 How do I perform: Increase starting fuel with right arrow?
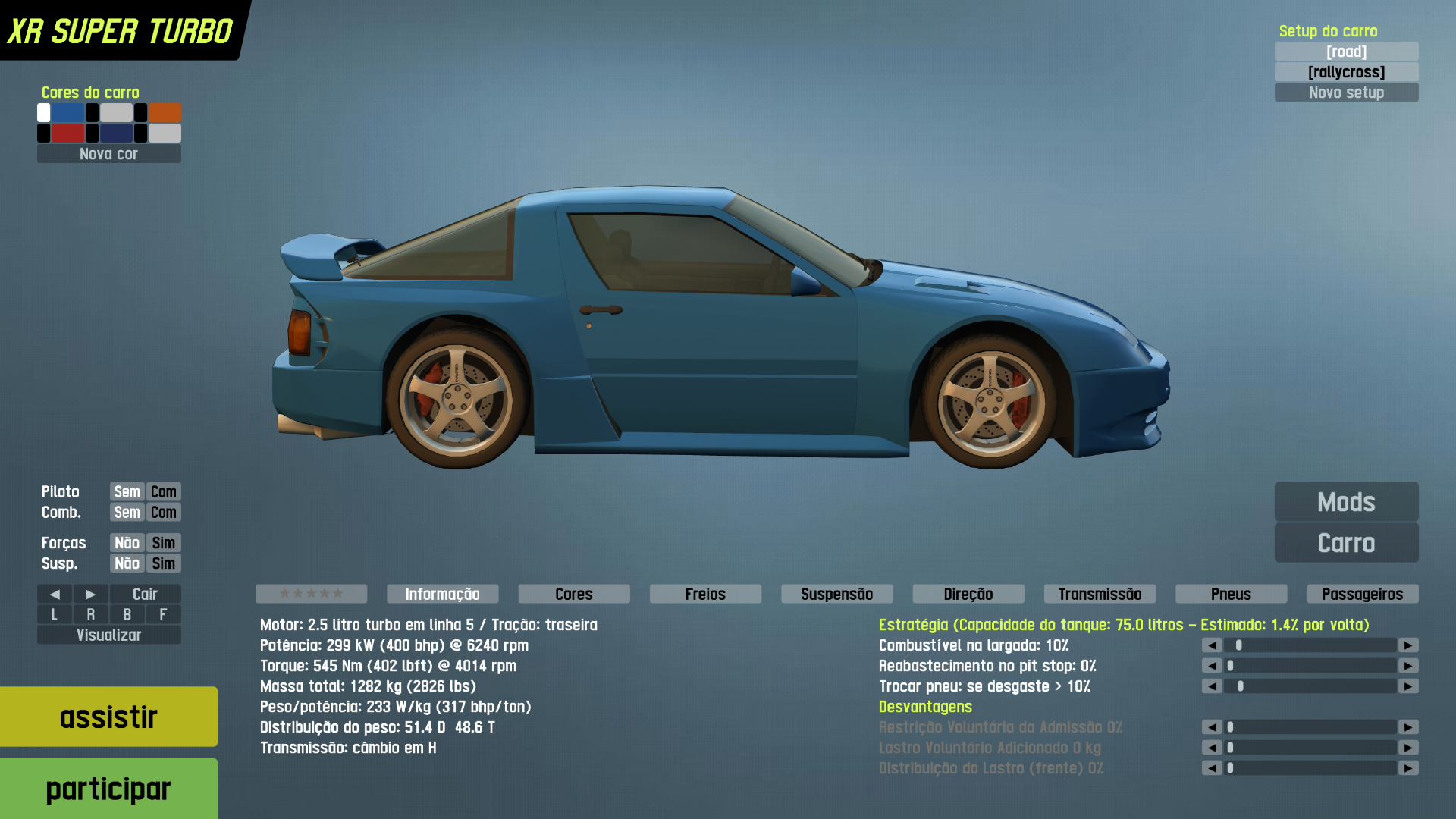1408,645
